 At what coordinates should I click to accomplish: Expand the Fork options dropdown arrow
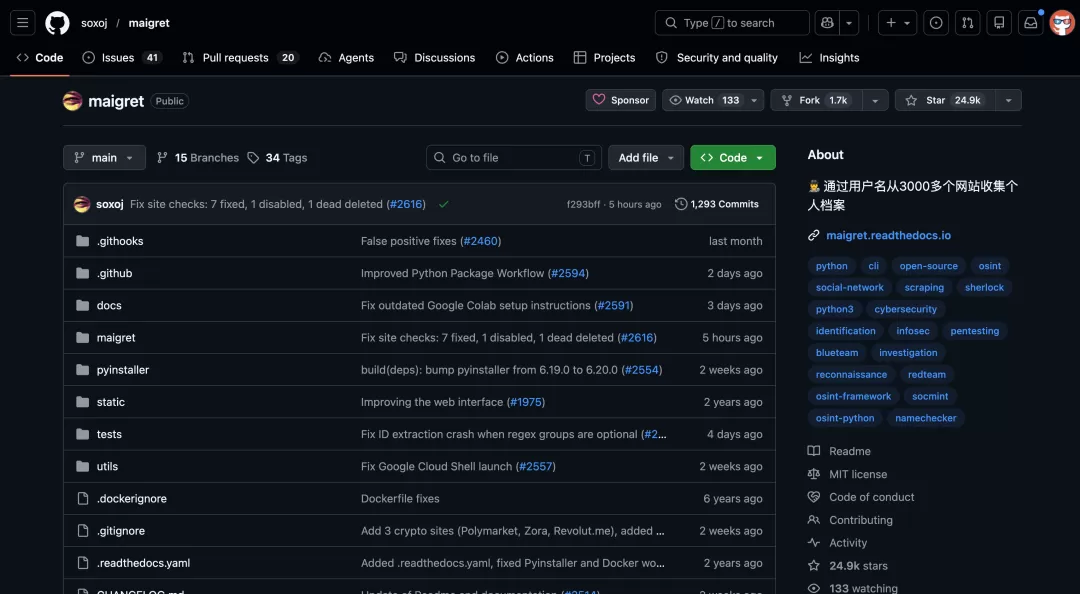point(875,101)
